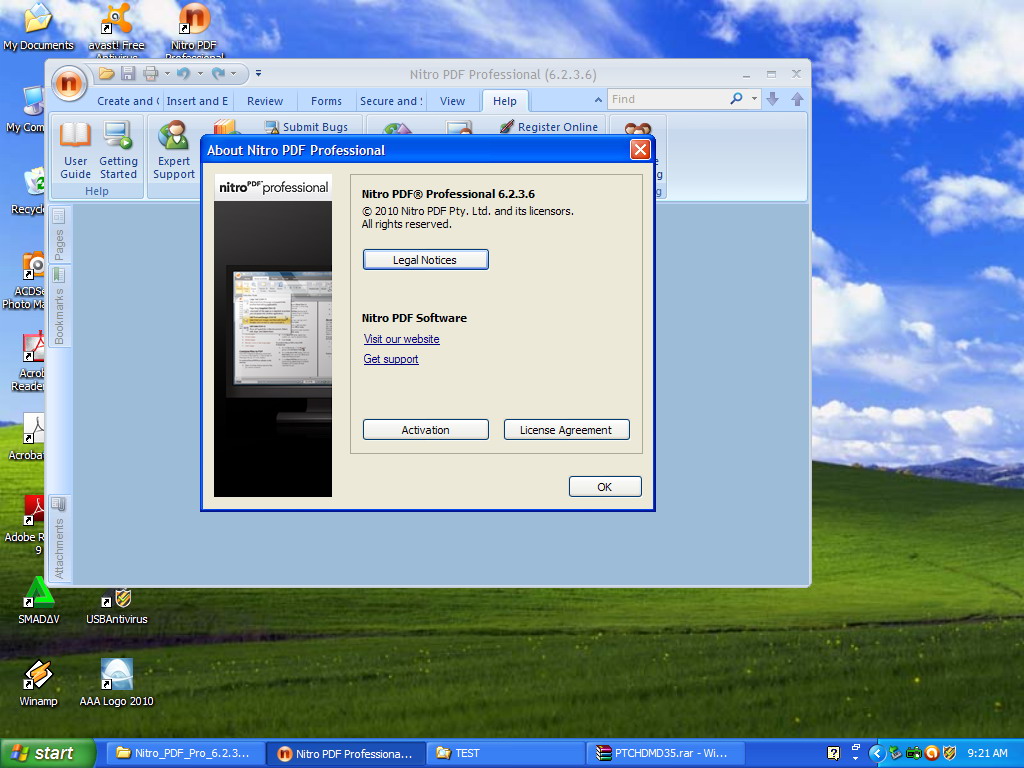1024x768 pixels.
Task: Click Submit Bugs in the ribbon
Action: click(306, 127)
